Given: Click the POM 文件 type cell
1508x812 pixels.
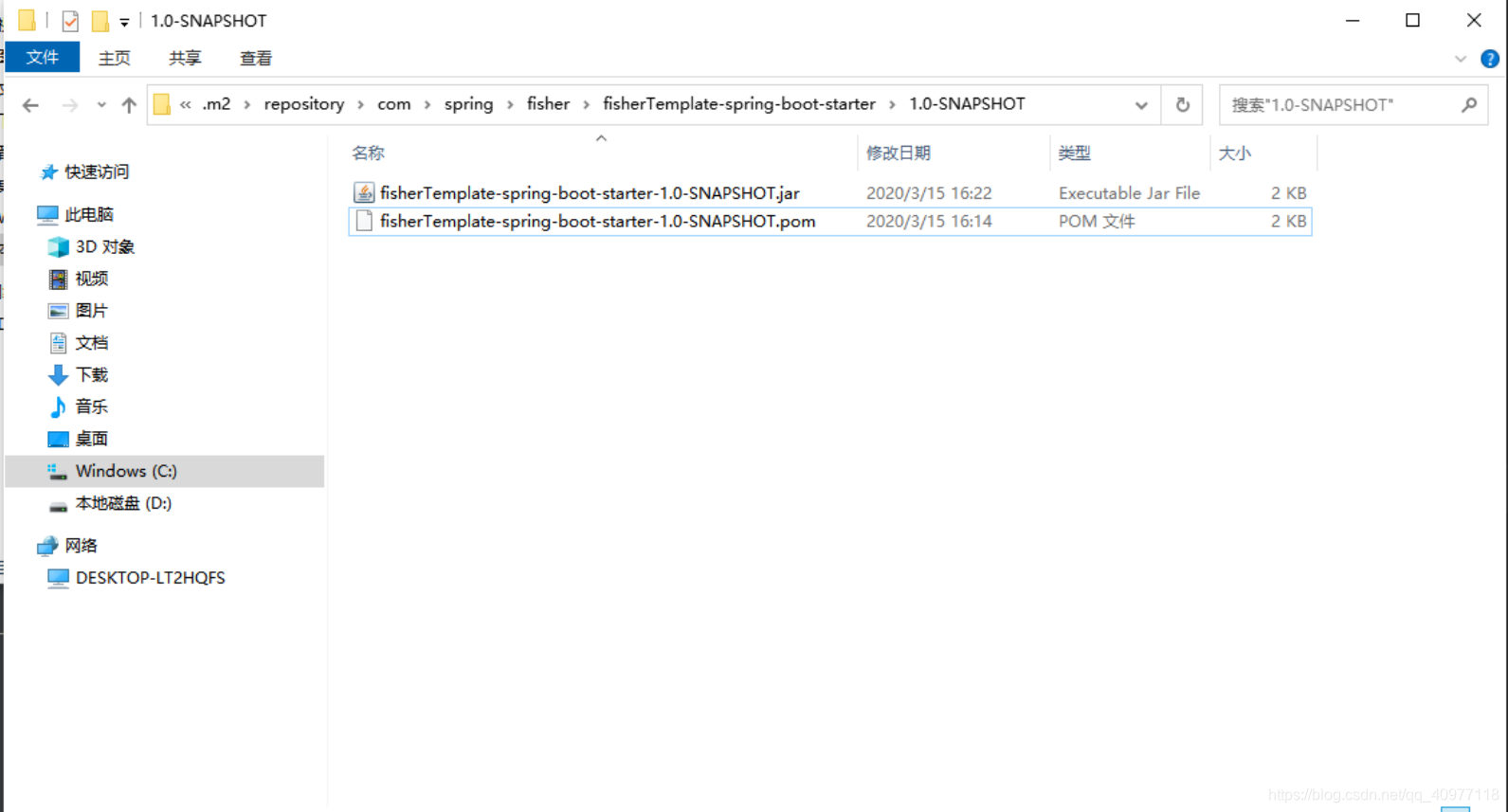Looking at the screenshot, I should (1097, 222).
